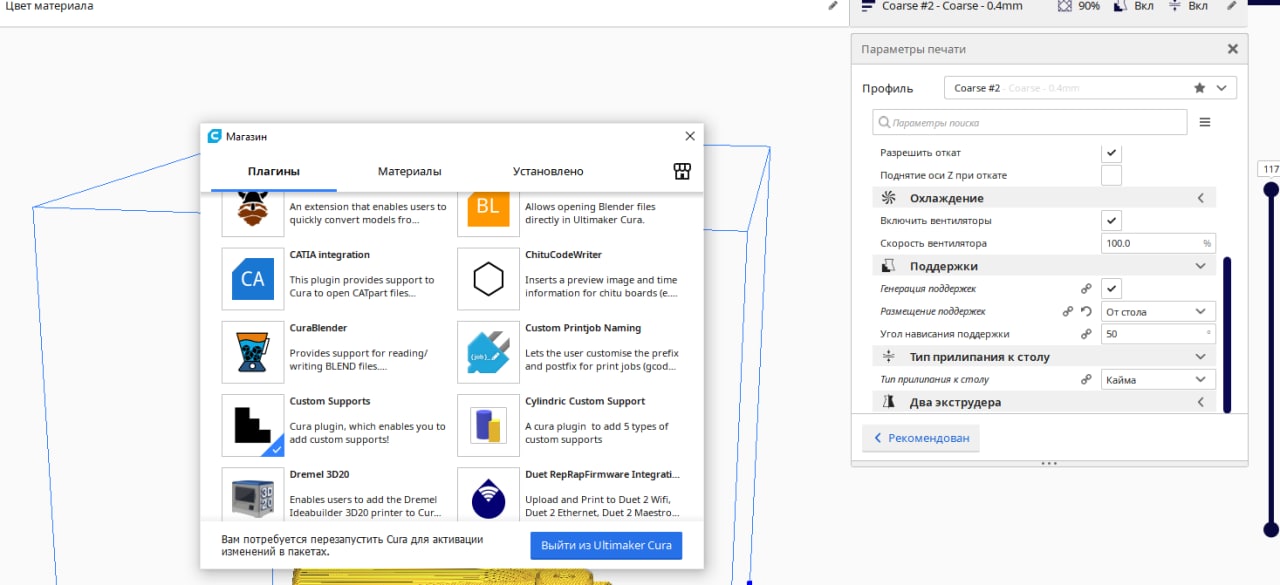Toggle the Генерация поддержек checkbox

point(1111,289)
